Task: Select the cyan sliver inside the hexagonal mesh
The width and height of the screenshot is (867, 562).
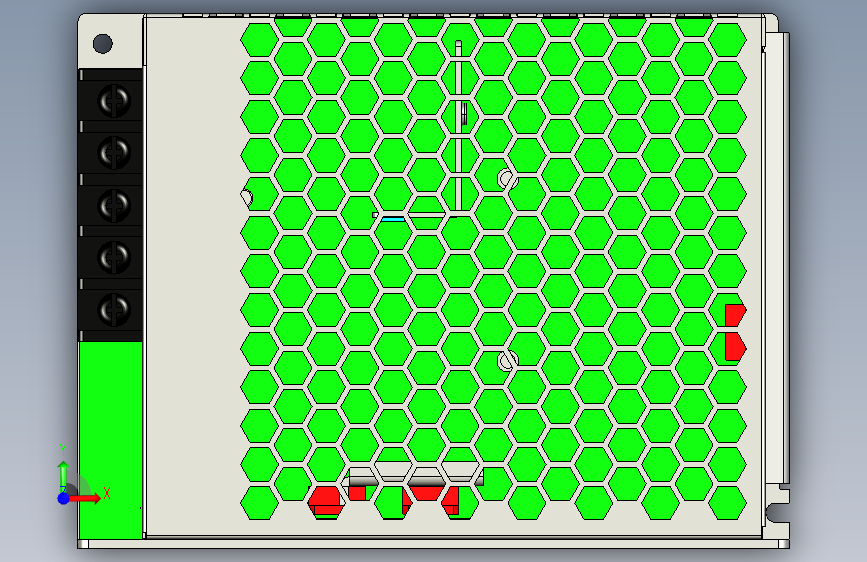Action: point(393,220)
